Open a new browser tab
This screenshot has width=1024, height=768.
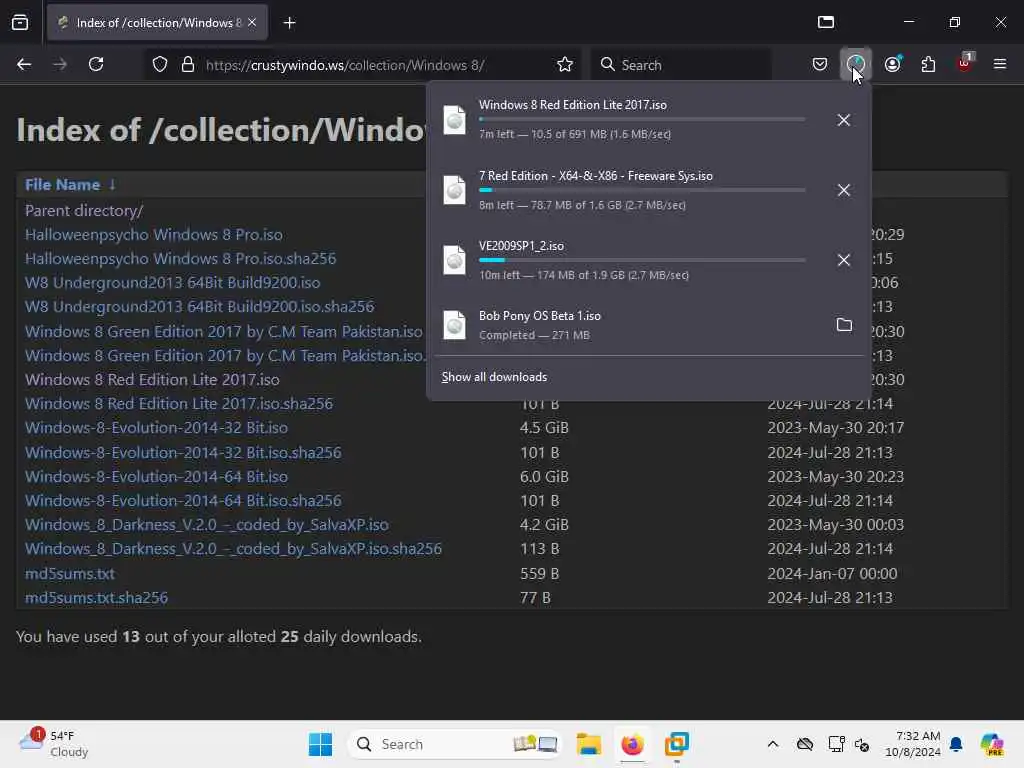[289, 23]
